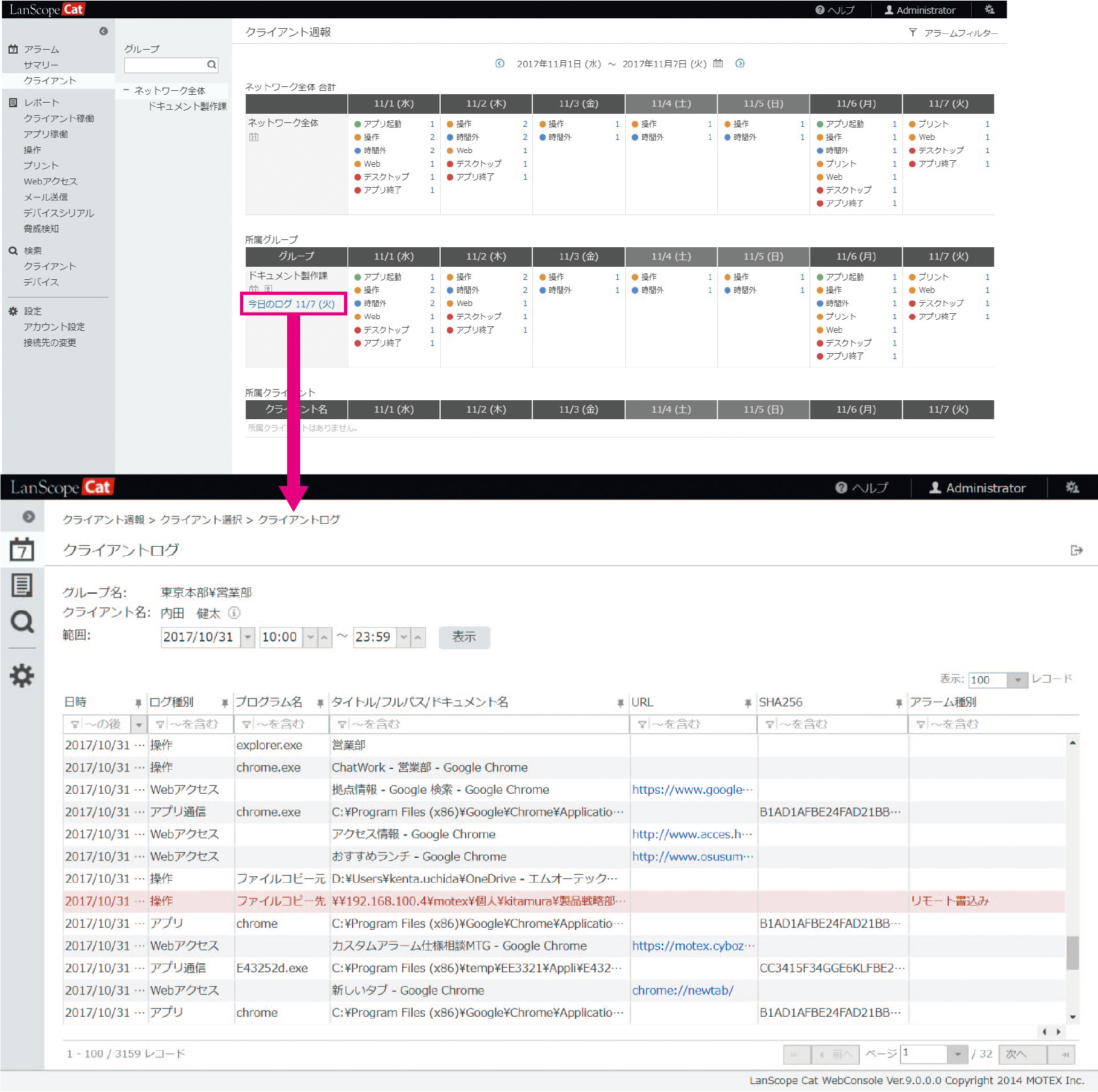Open the report list icon in the lower sidebar
This screenshot has width=1098, height=1092.
click(22, 585)
